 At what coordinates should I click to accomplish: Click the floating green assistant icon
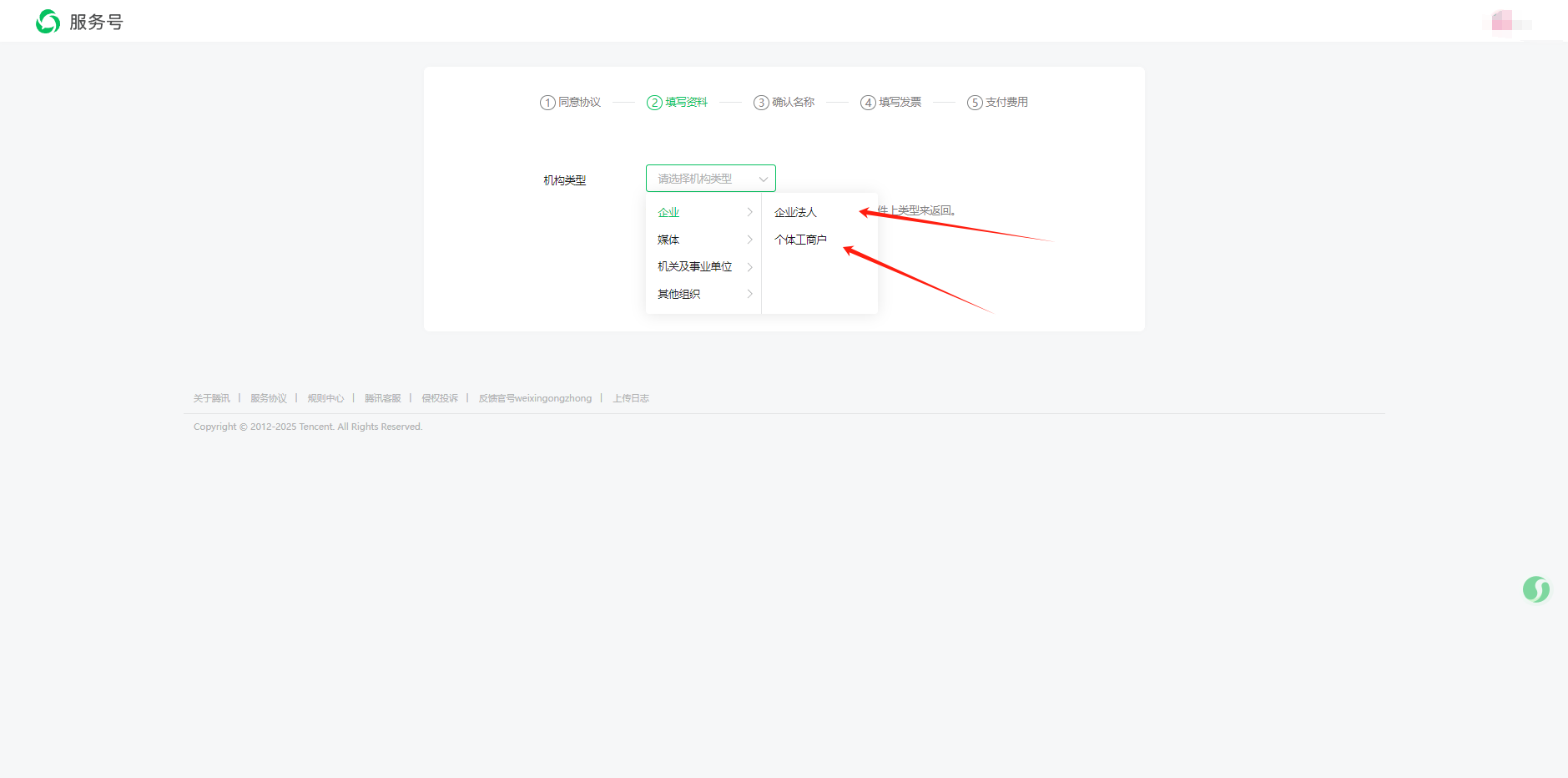click(x=1535, y=589)
